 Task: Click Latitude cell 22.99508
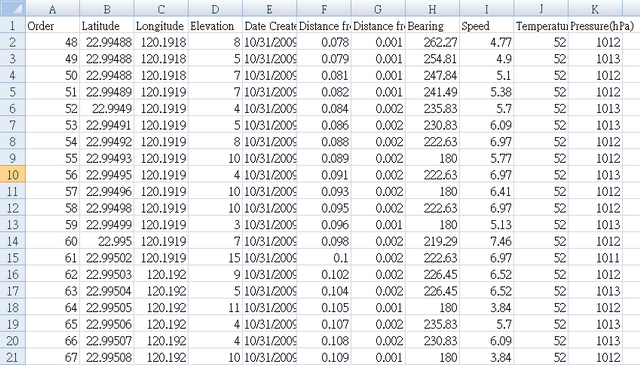point(107,357)
